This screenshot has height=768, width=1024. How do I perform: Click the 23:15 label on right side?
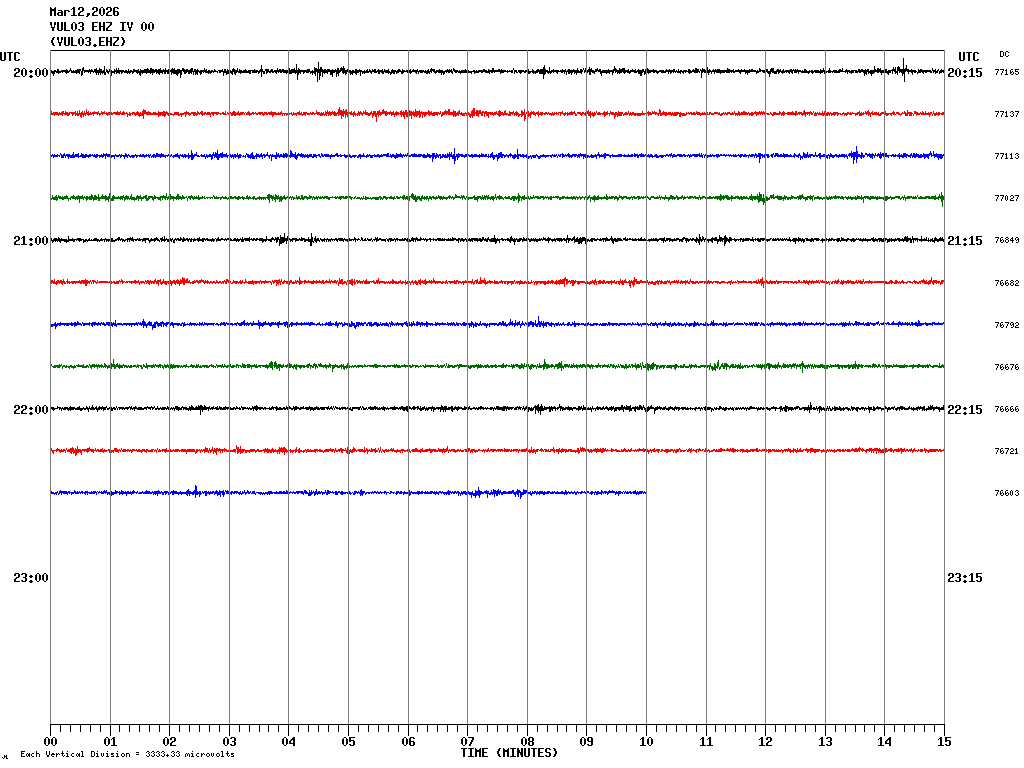click(x=964, y=577)
